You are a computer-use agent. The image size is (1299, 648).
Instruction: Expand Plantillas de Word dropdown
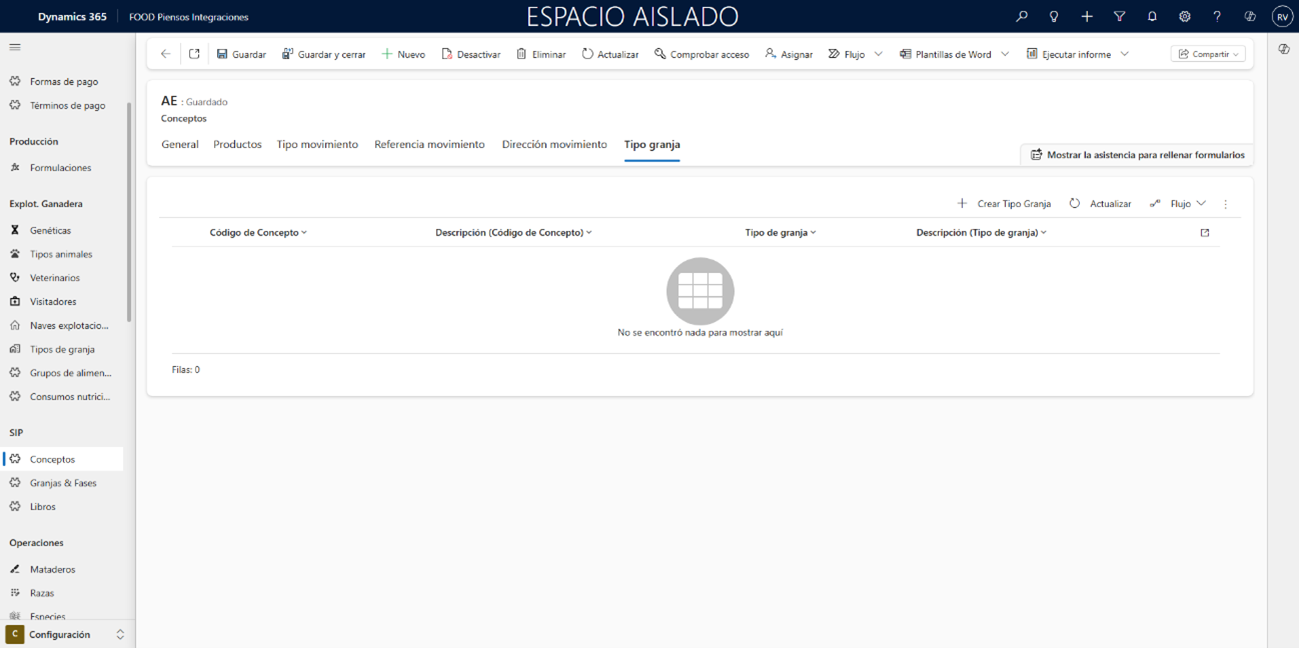[1005, 54]
